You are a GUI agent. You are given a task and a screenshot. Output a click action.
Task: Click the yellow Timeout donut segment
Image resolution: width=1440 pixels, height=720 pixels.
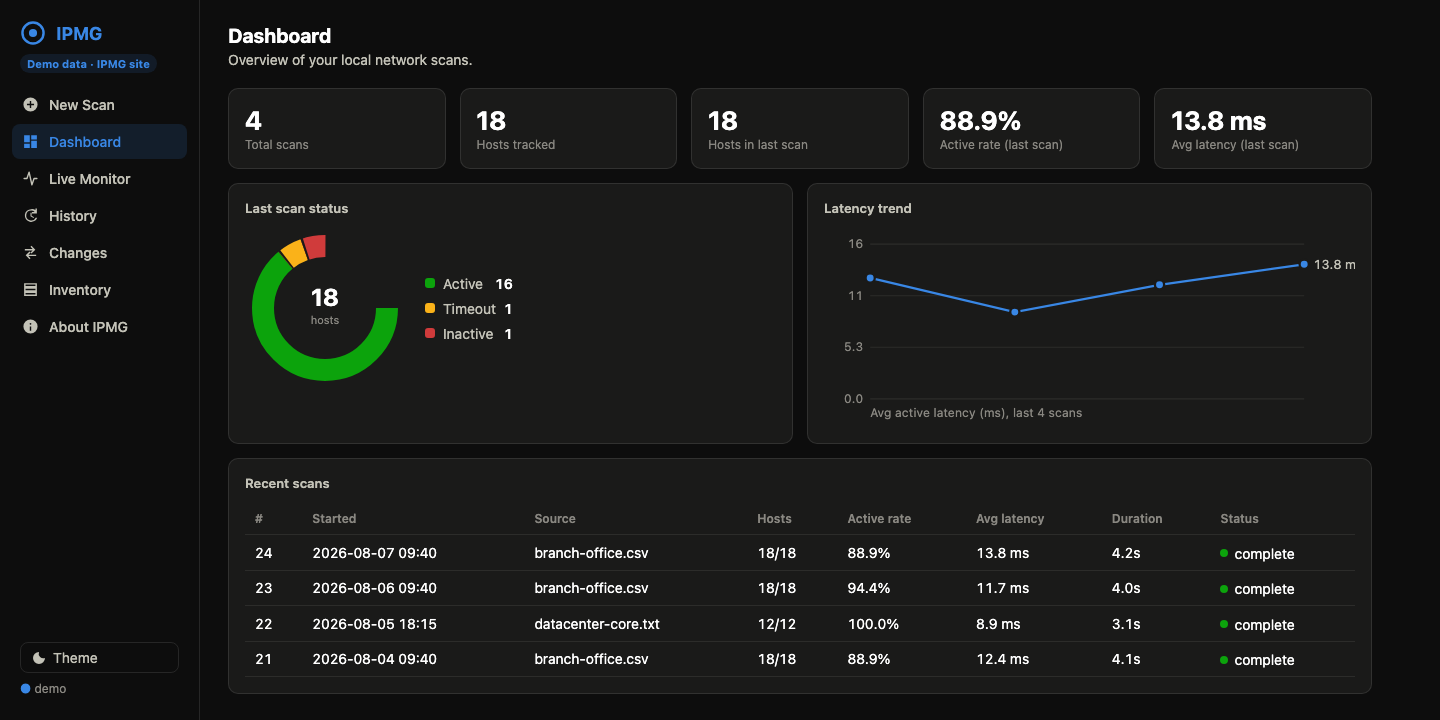tap(294, 253)
